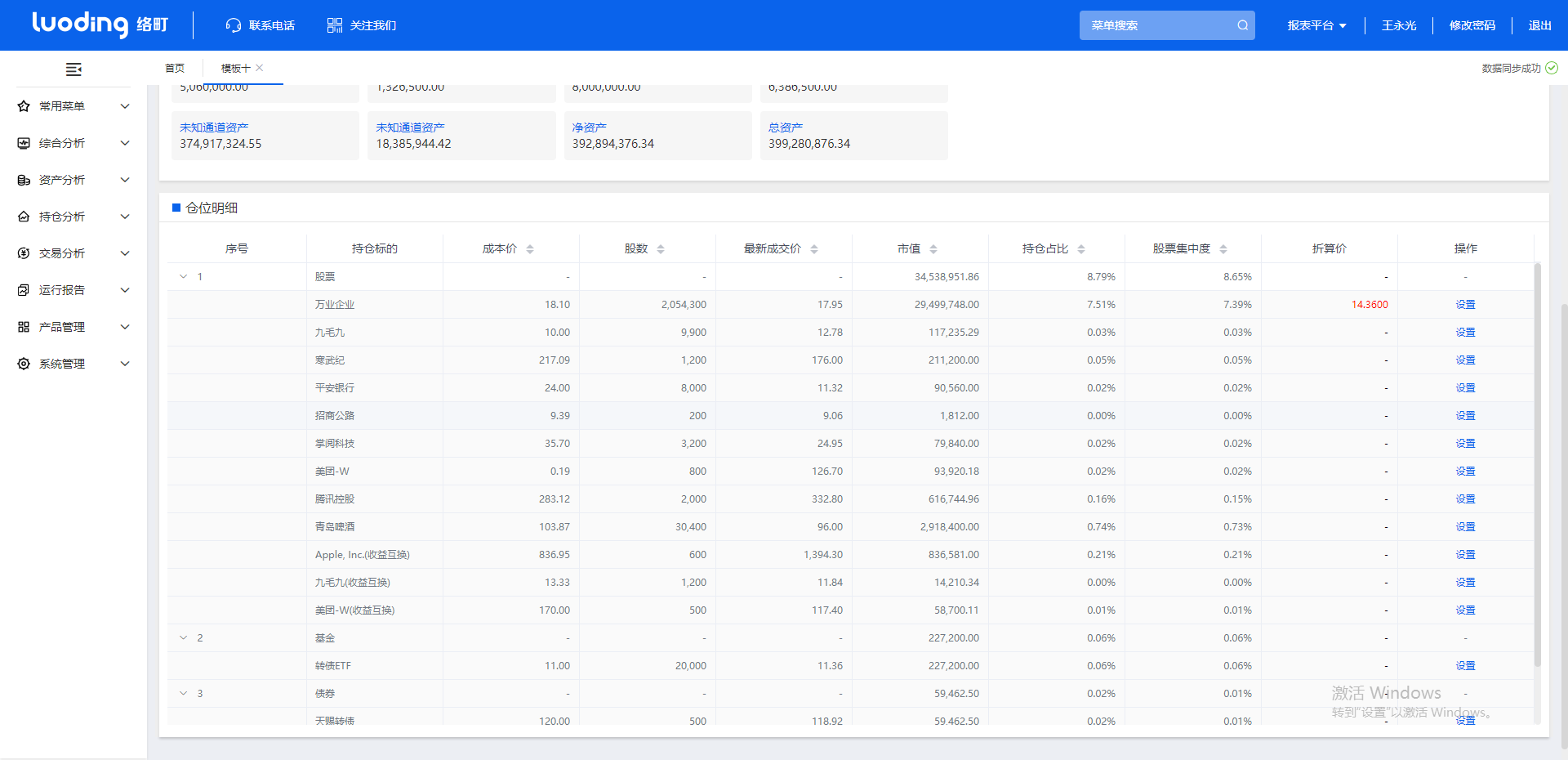Screen dimensions: 1568x760
Task: Click the 系统管理 gear icon
Action: (x=24, y=364)
